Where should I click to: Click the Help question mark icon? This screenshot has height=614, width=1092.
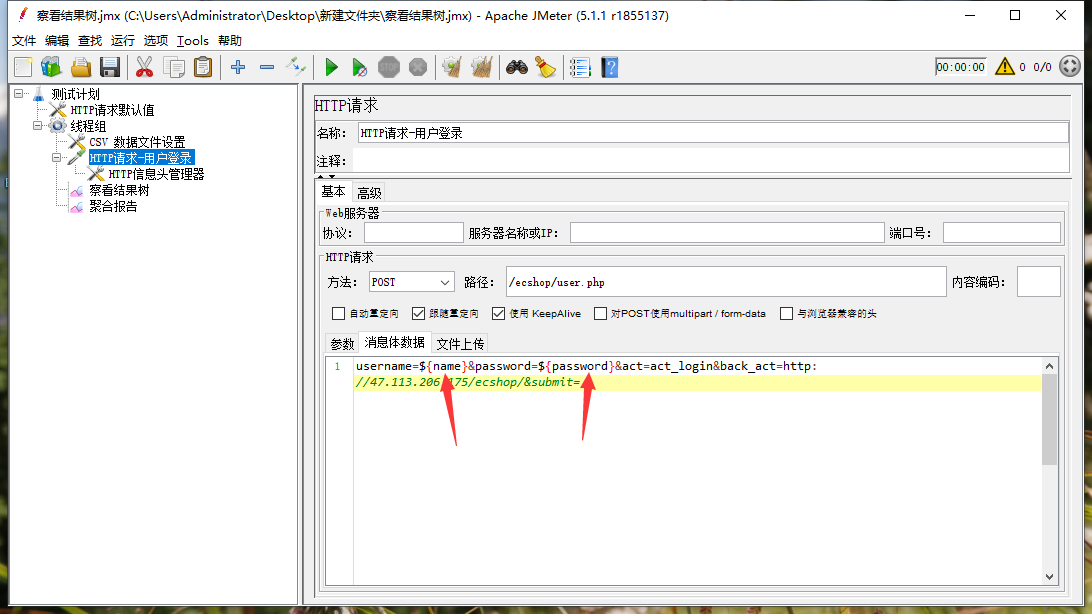(609, 68)
